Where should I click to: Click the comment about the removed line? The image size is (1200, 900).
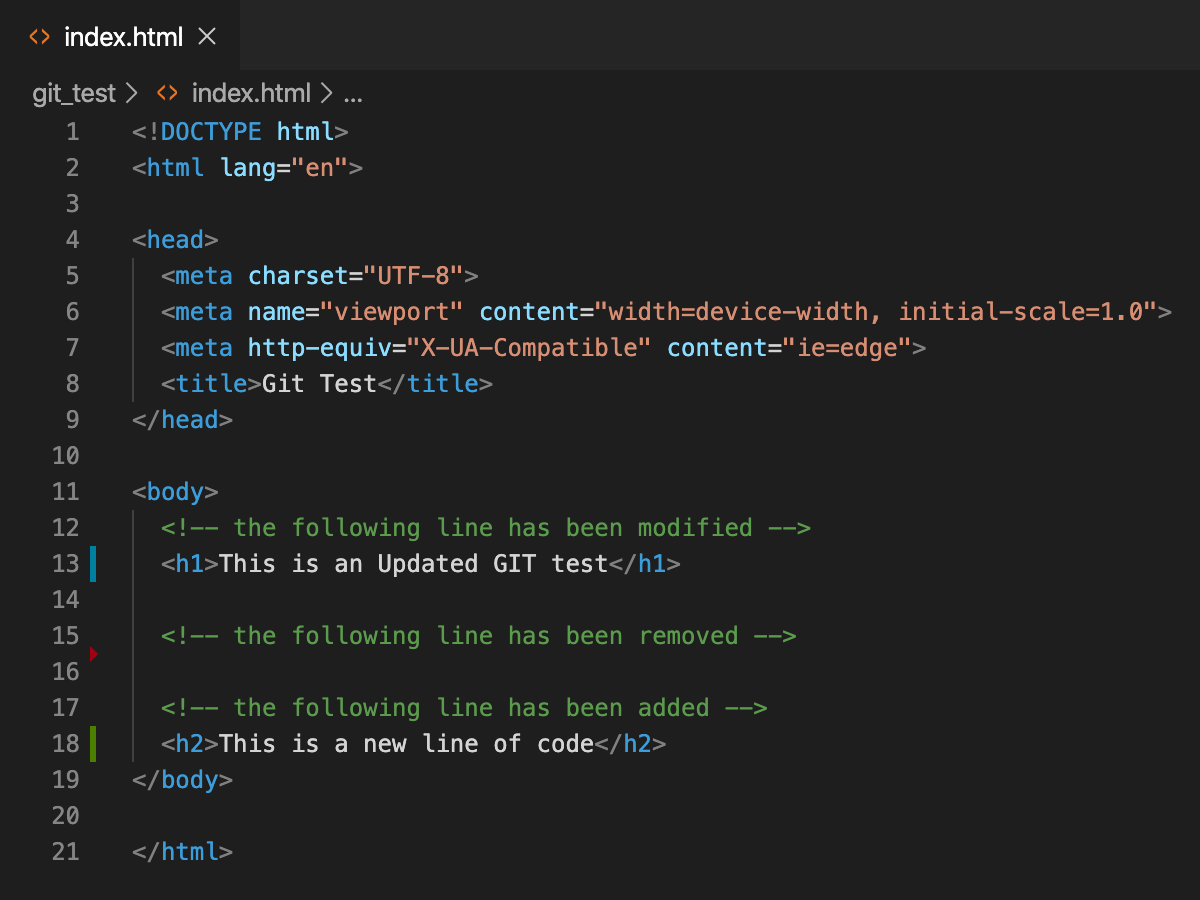tap(490, 635)
